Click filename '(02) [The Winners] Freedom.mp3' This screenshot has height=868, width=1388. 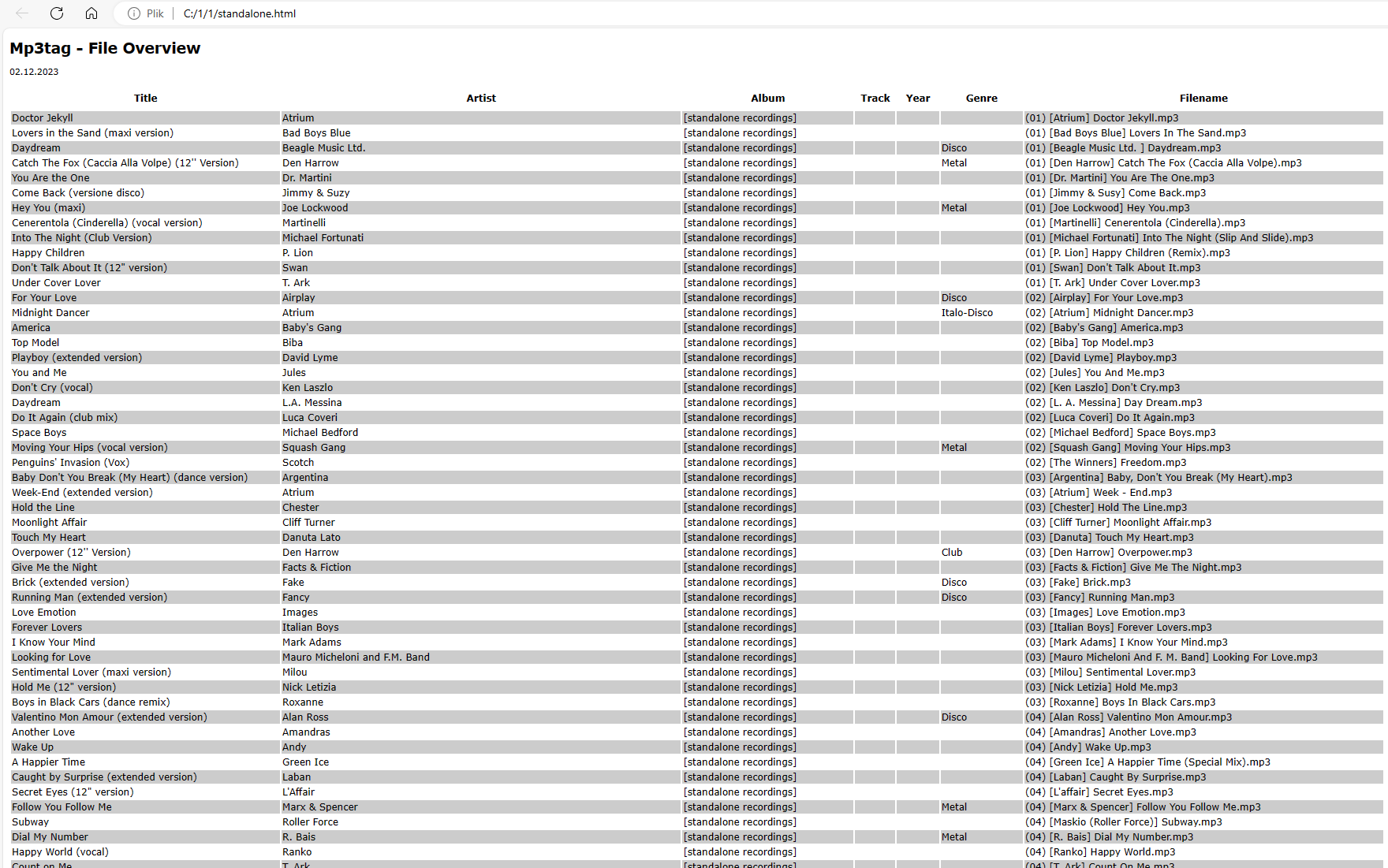tap(1106, 463)
